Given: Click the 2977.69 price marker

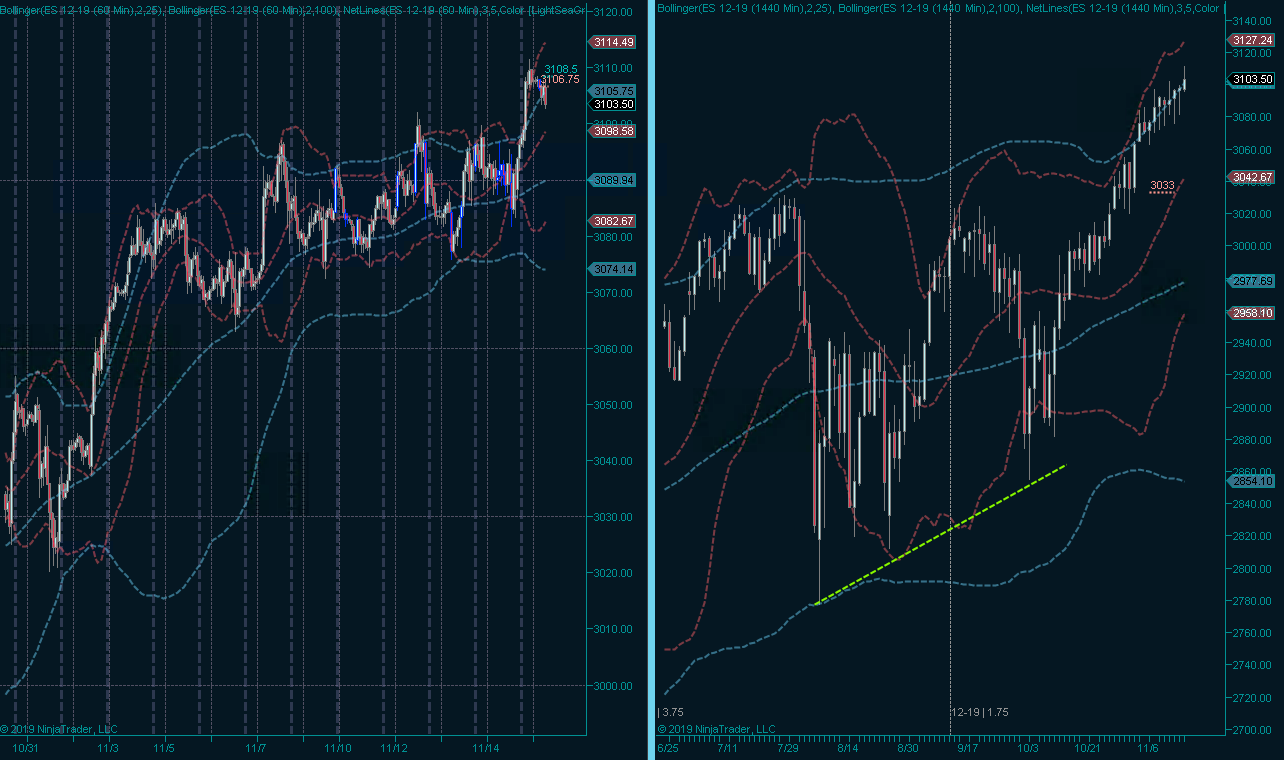Looking at the screenshot, I should [1252, 281].
